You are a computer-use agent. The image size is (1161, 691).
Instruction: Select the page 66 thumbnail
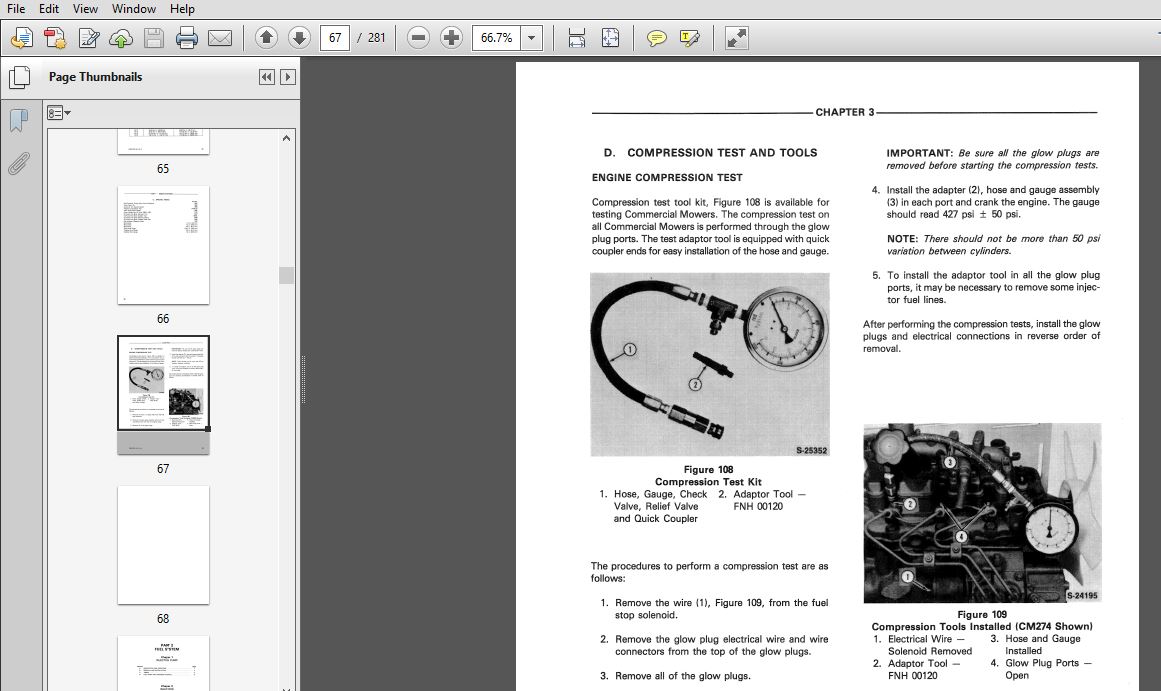click(x=163, y=245)
